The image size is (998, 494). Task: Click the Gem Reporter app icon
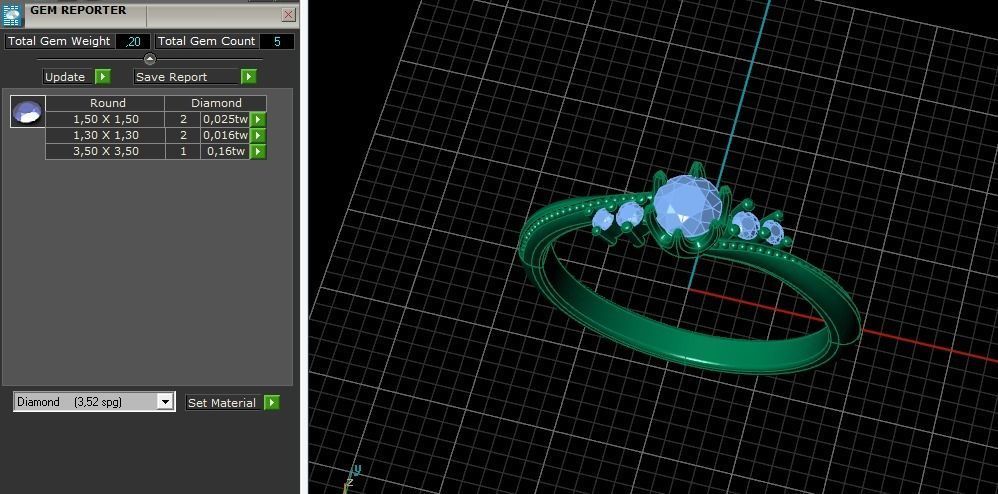click(x=12, y=15)
